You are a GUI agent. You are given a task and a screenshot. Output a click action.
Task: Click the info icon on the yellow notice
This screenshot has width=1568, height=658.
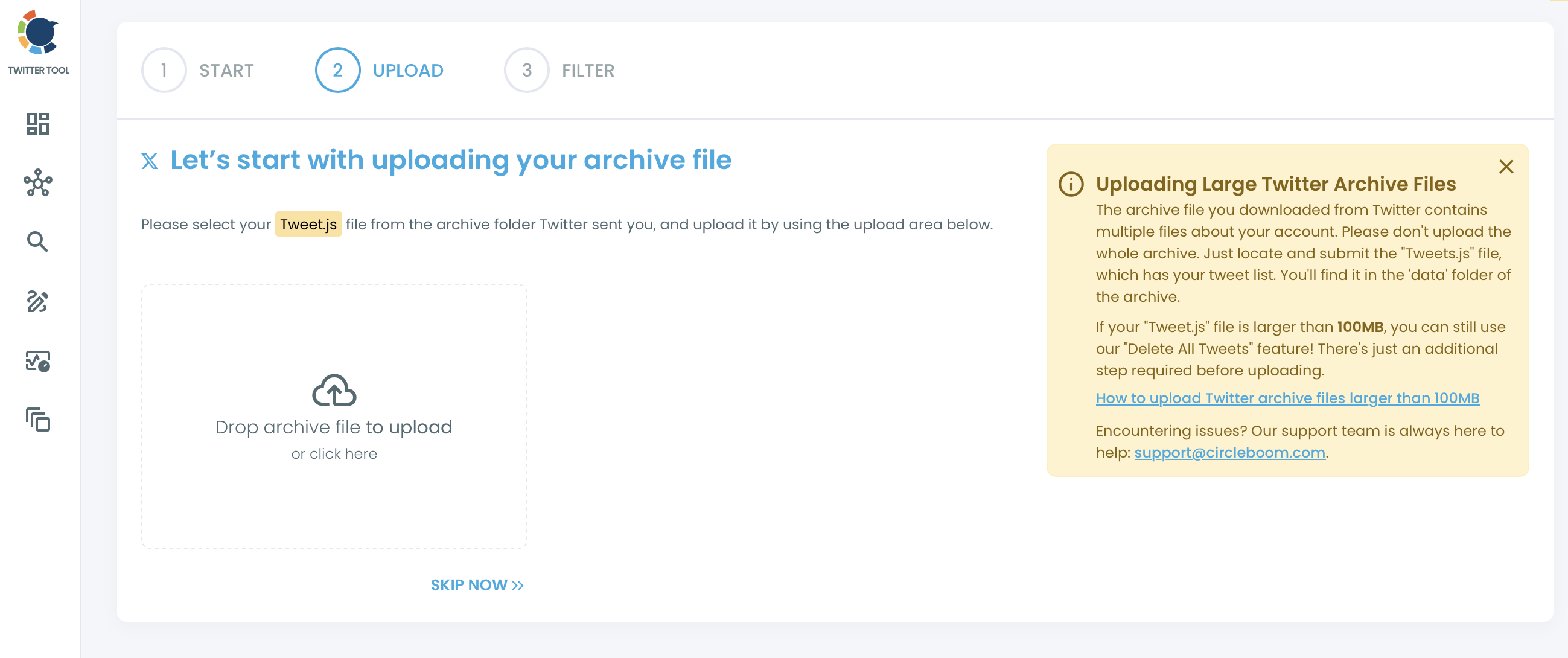[1071, 185]
